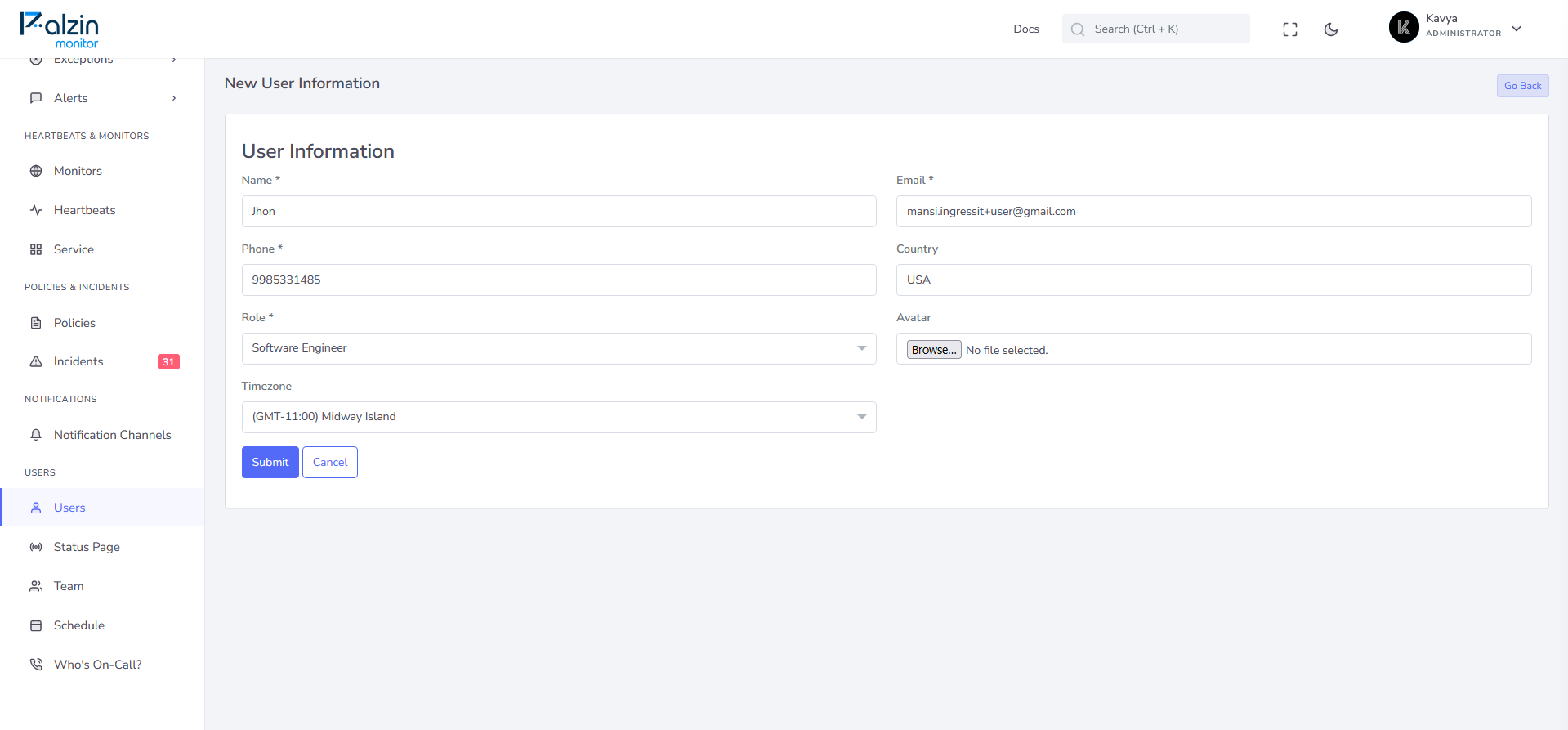Click the Go Back button
Viewport: 1568px width, 730px height.
pos(1522,86)
